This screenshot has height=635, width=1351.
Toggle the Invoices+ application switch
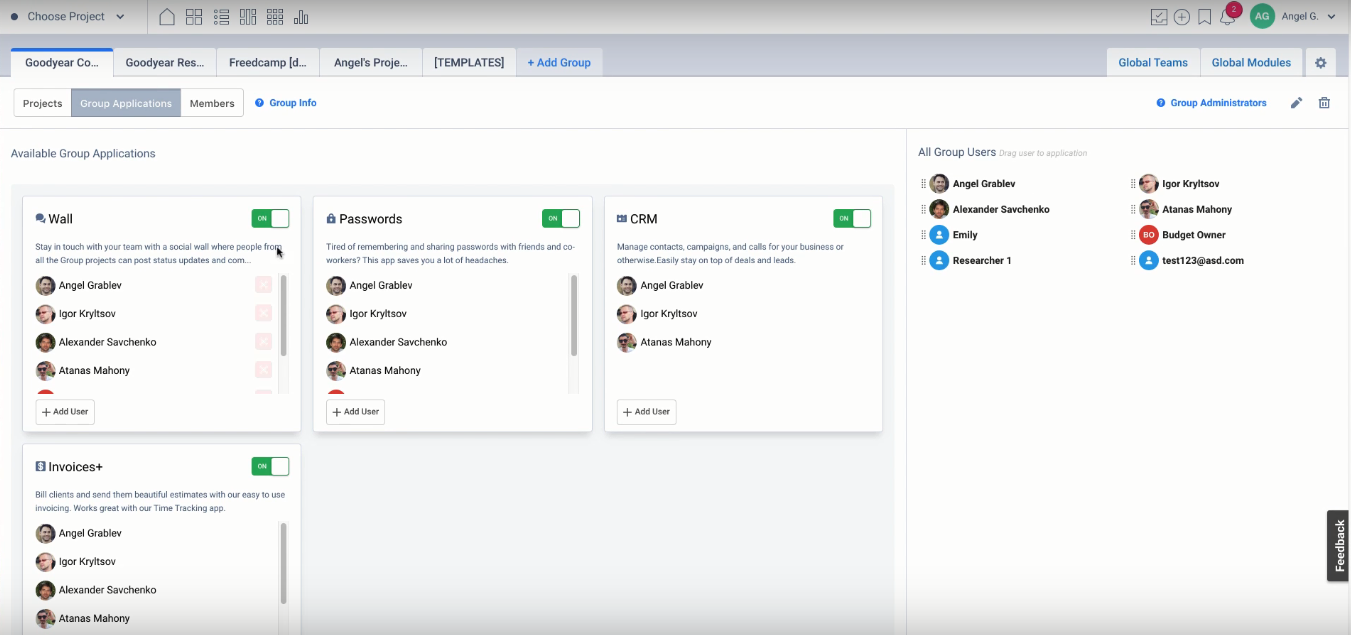pyautogui.click(x=270, y=466)
